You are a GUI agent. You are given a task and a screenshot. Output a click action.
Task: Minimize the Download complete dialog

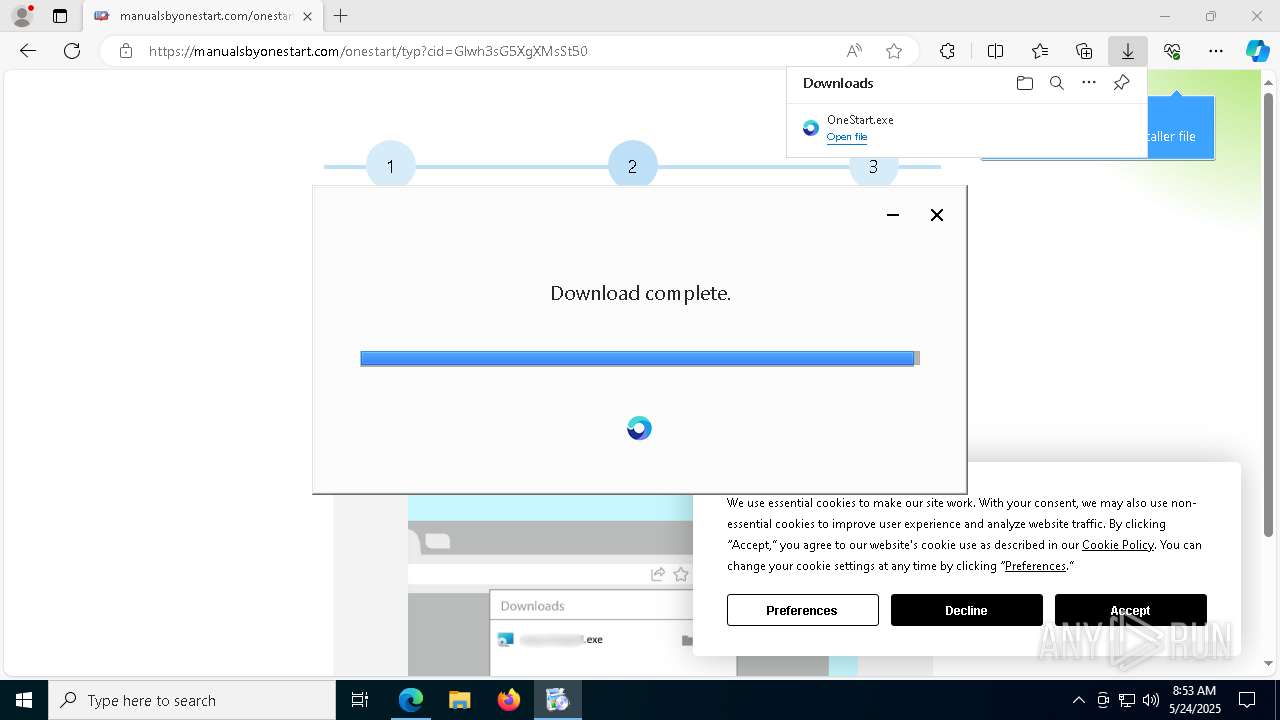point(893,215)
